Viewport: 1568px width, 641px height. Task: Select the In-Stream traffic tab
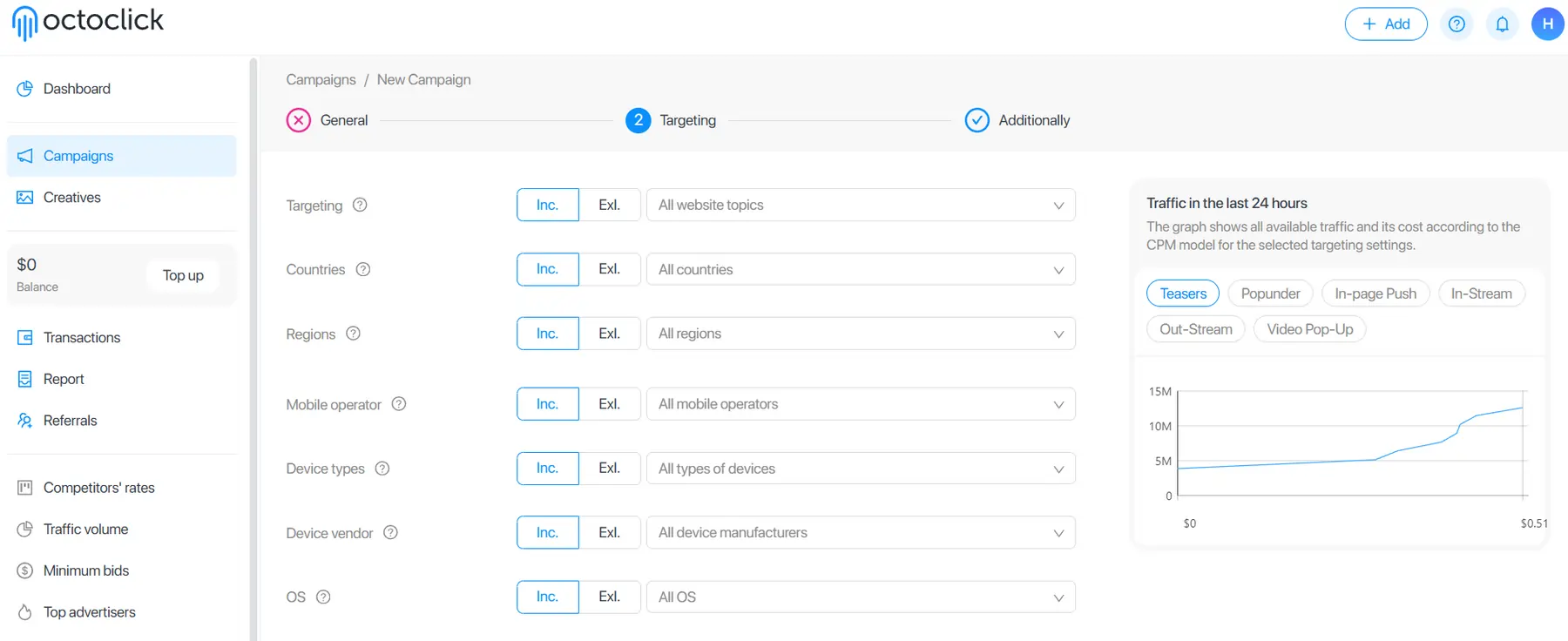1481,294
